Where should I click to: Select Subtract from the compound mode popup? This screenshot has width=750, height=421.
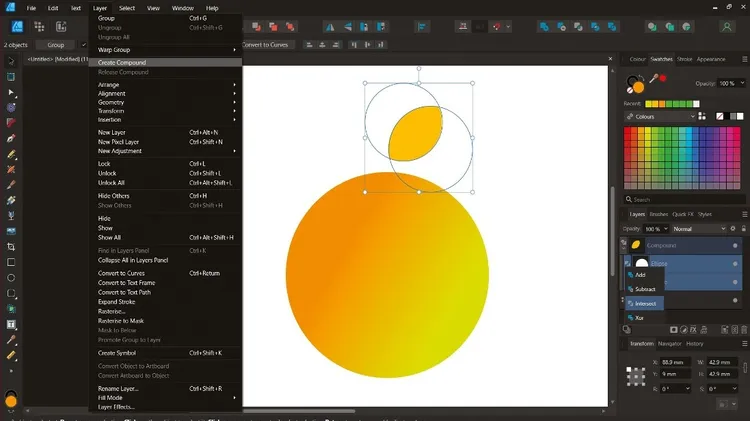[644, 289]
